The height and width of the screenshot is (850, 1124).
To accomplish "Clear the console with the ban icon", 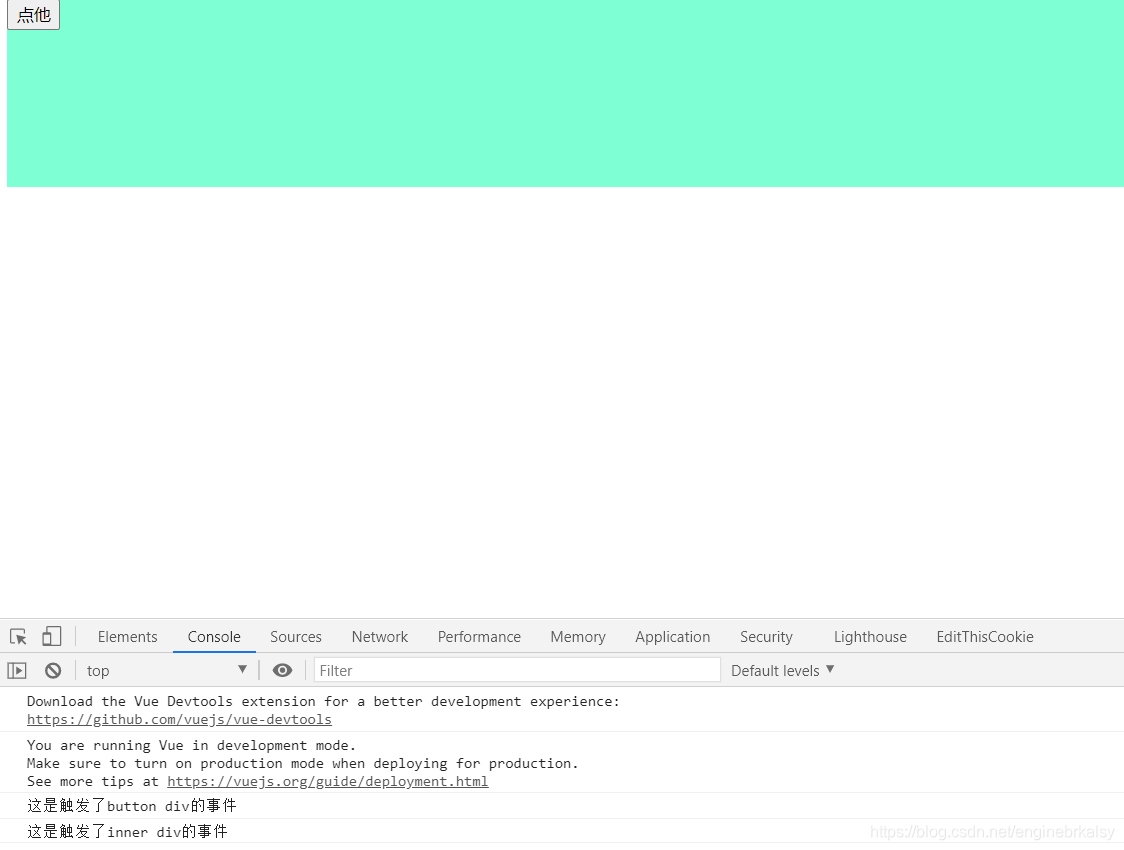I will tap(53, 671).
